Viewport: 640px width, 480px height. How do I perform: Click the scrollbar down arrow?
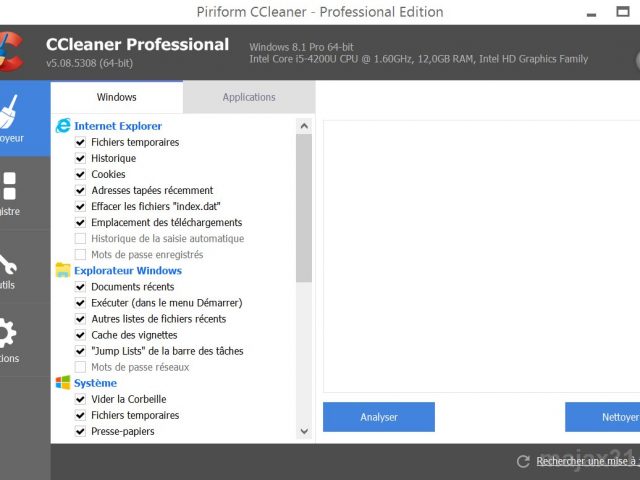pyautogui.click(x=304, y=431)
